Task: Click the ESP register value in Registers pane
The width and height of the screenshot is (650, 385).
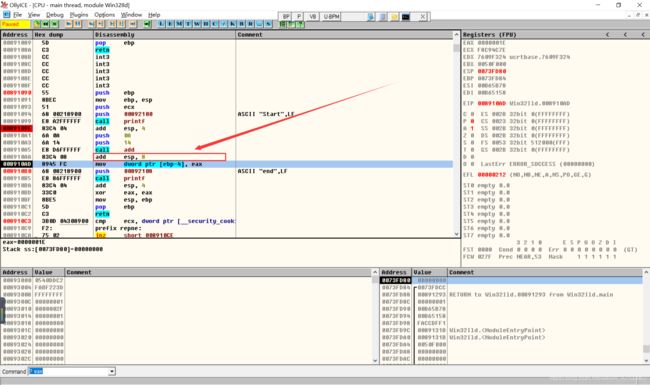Action: coord(492,71)
